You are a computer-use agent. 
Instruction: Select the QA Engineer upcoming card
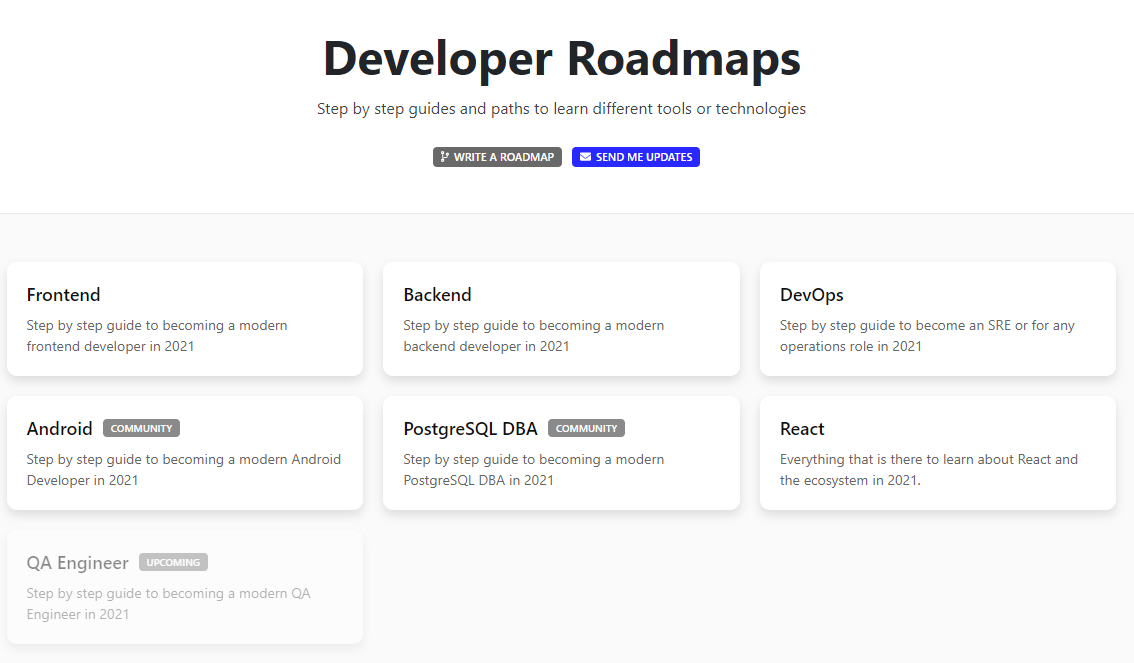pos(185,587)
